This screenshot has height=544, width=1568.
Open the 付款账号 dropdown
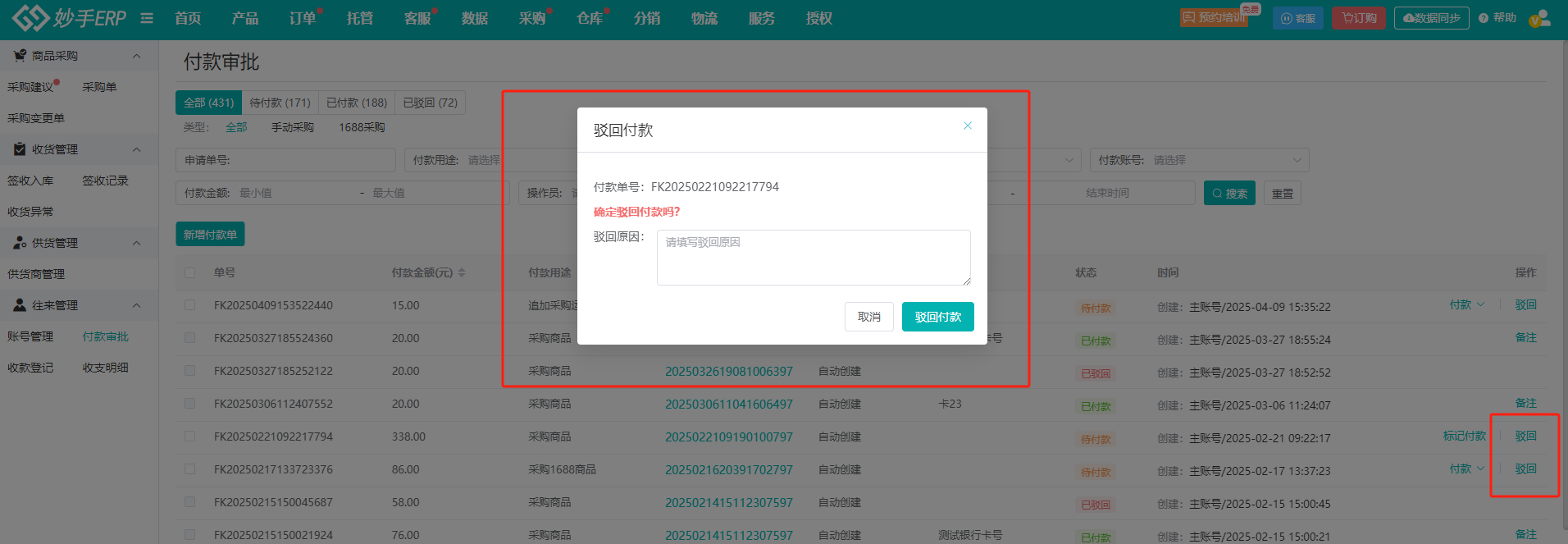point(1199,160)
